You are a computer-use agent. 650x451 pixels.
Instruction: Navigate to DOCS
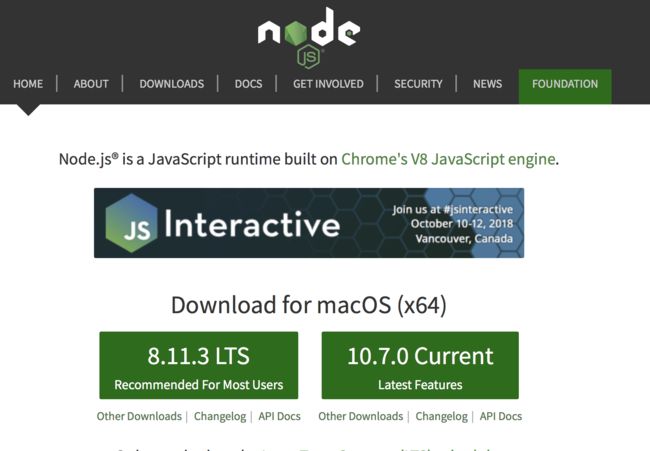pos(248,84)
